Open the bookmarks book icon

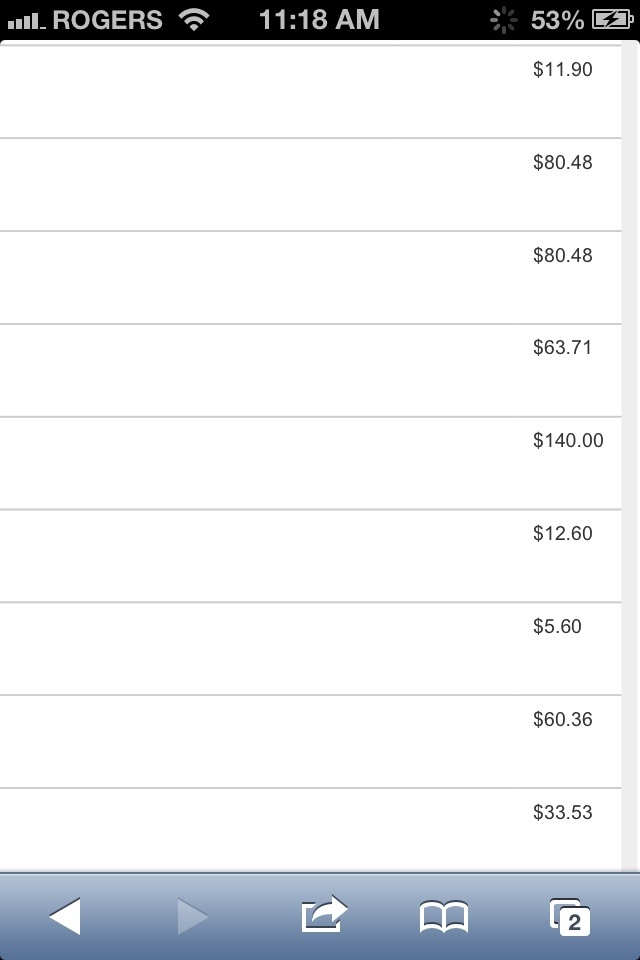pyautogui.click(x=444, y=917)
